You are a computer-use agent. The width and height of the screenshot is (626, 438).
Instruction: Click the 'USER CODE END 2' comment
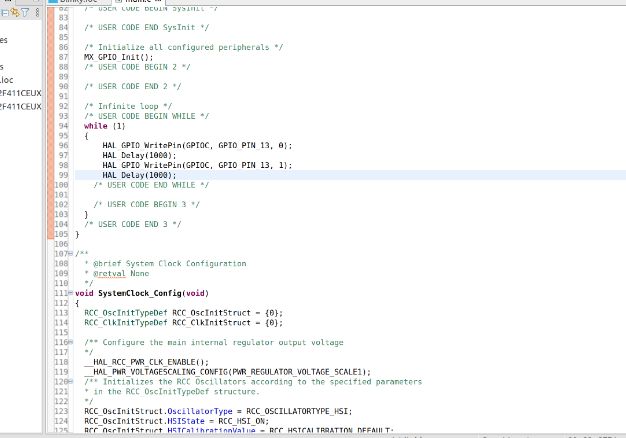click(133, 86)
